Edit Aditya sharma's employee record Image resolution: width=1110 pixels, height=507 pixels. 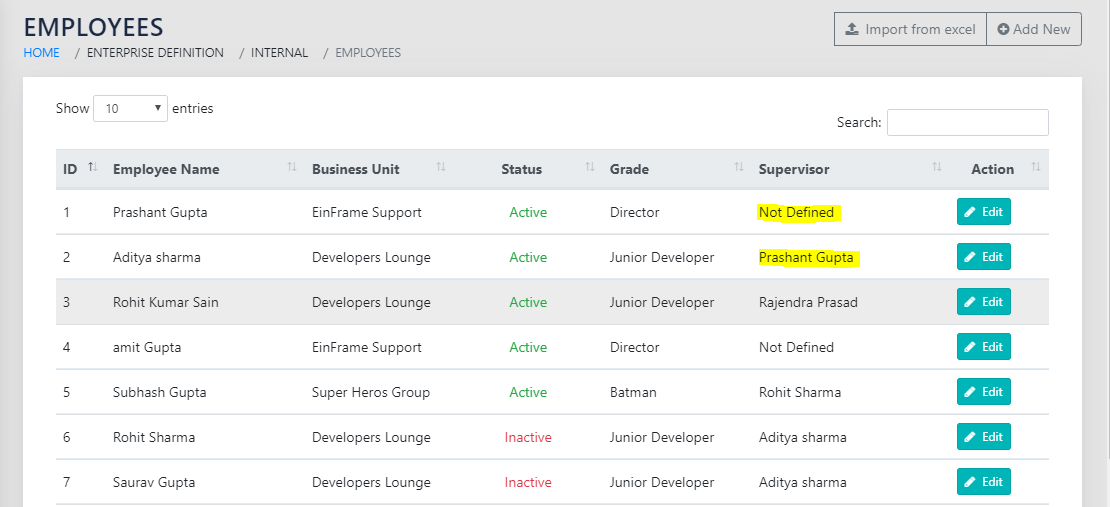pyautogui.click(x=983, y=257)
